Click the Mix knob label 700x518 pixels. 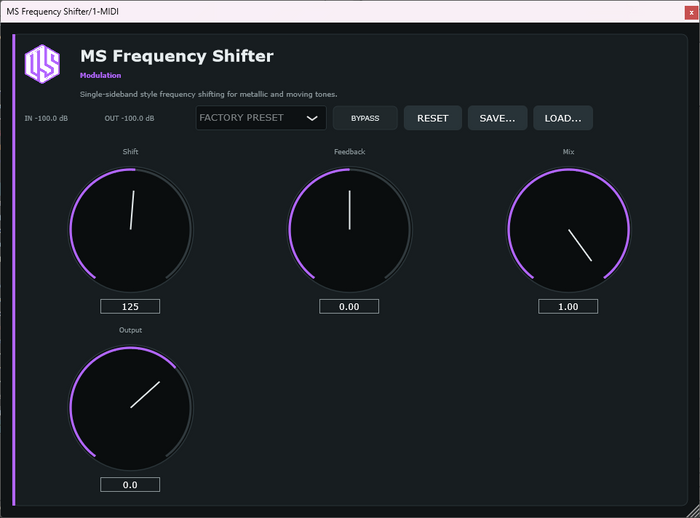[x=568, y=152]
